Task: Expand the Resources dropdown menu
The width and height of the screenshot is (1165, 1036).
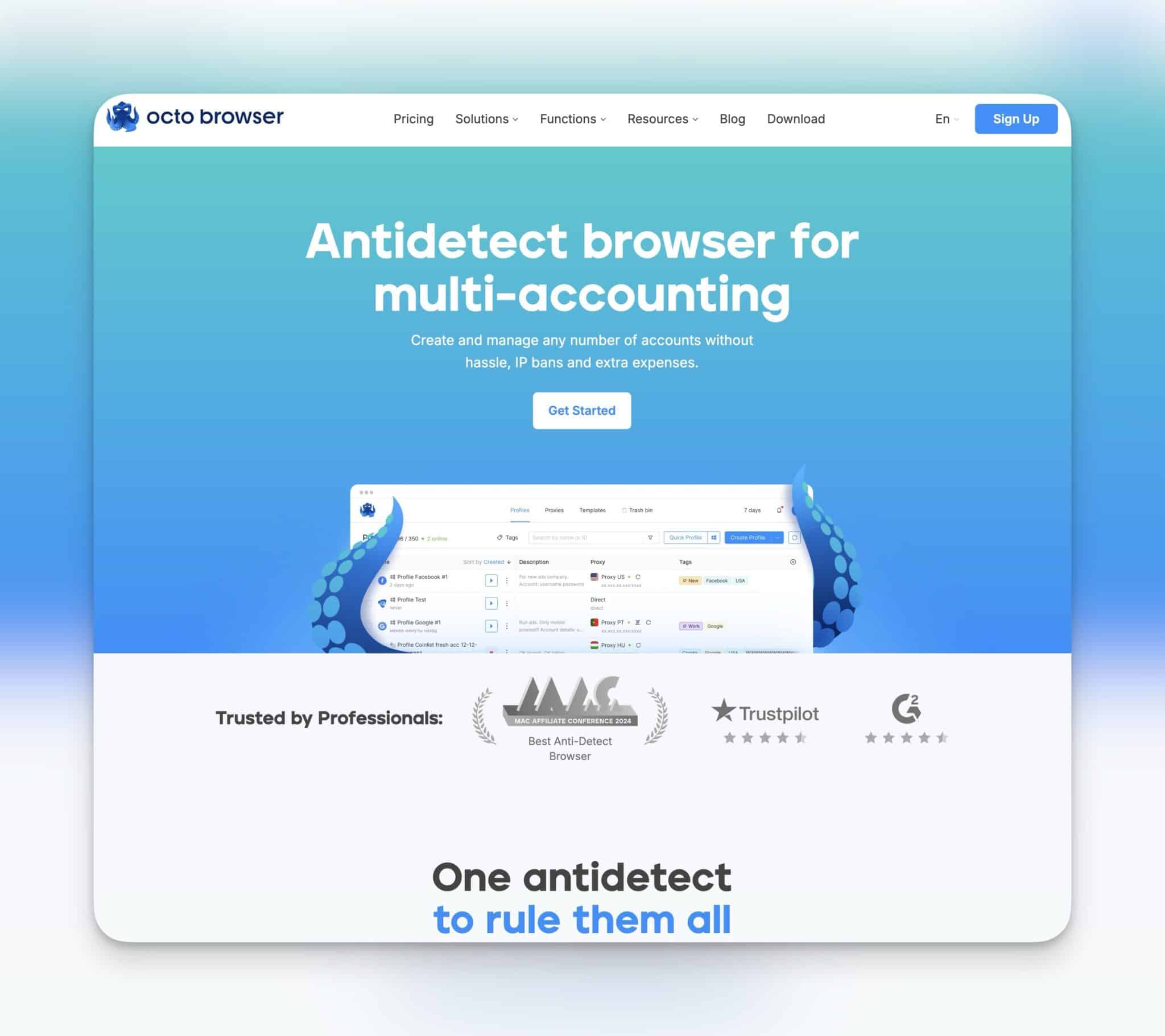Action: tap(662, 118)
